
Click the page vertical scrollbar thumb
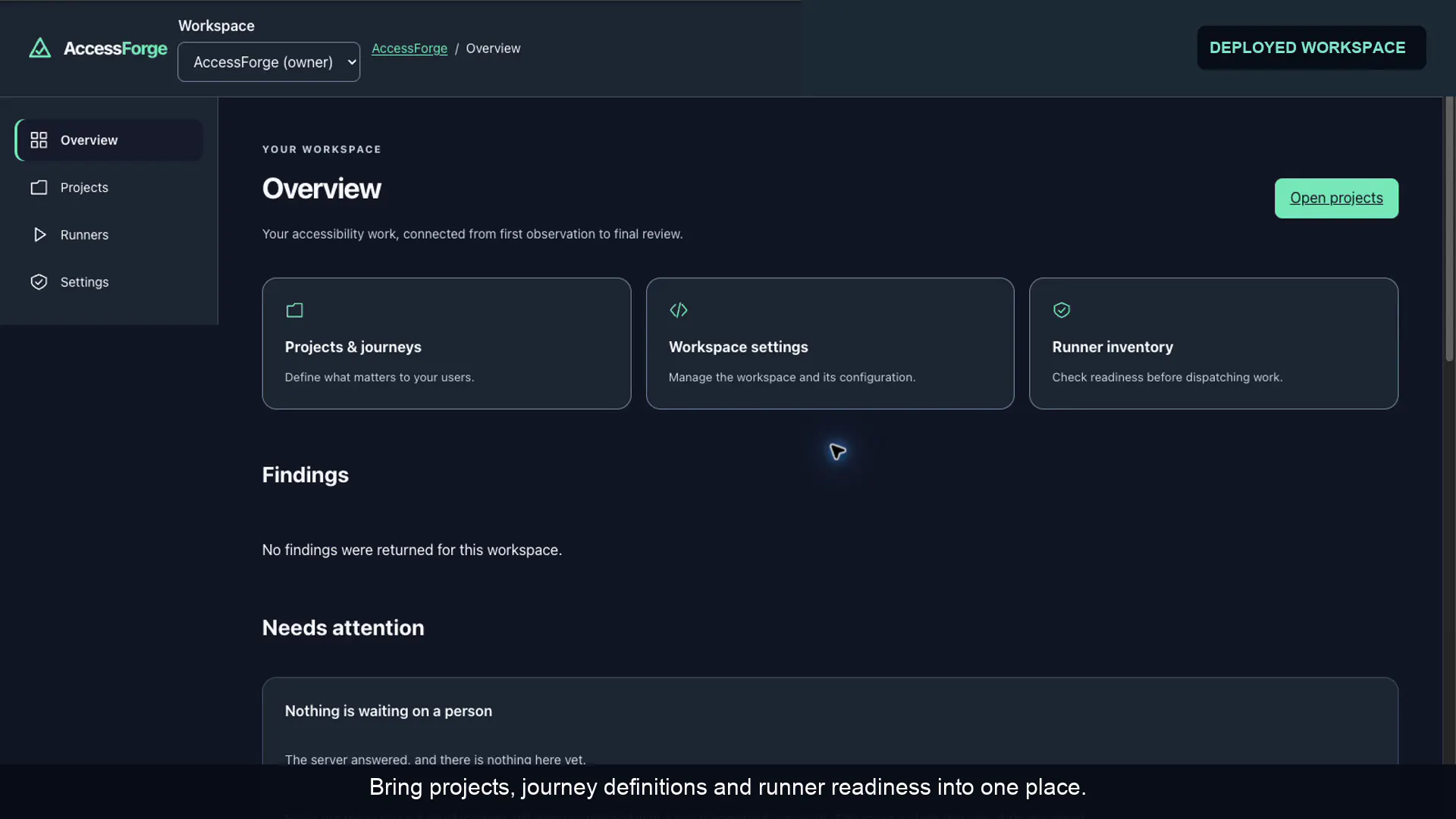pos(1449,229)
